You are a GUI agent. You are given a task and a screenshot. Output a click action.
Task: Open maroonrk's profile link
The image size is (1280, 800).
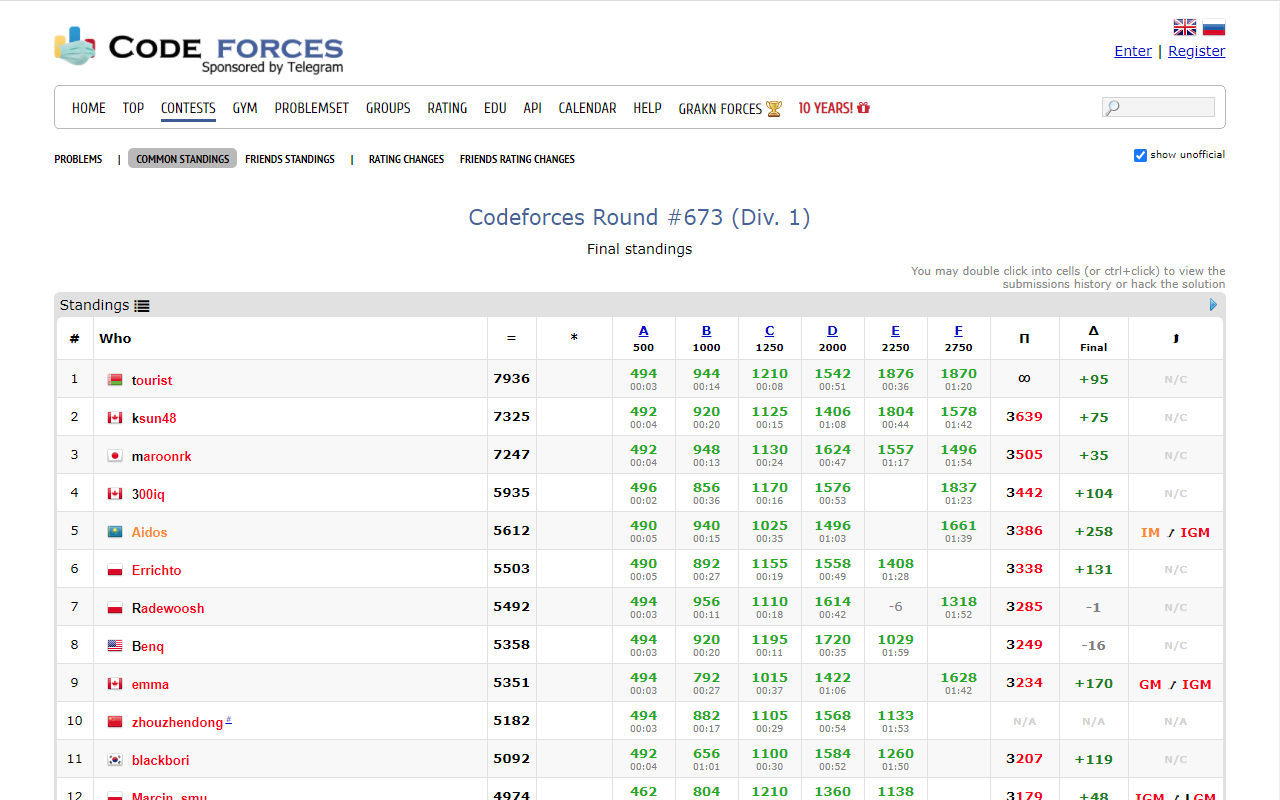pos(162,456)
